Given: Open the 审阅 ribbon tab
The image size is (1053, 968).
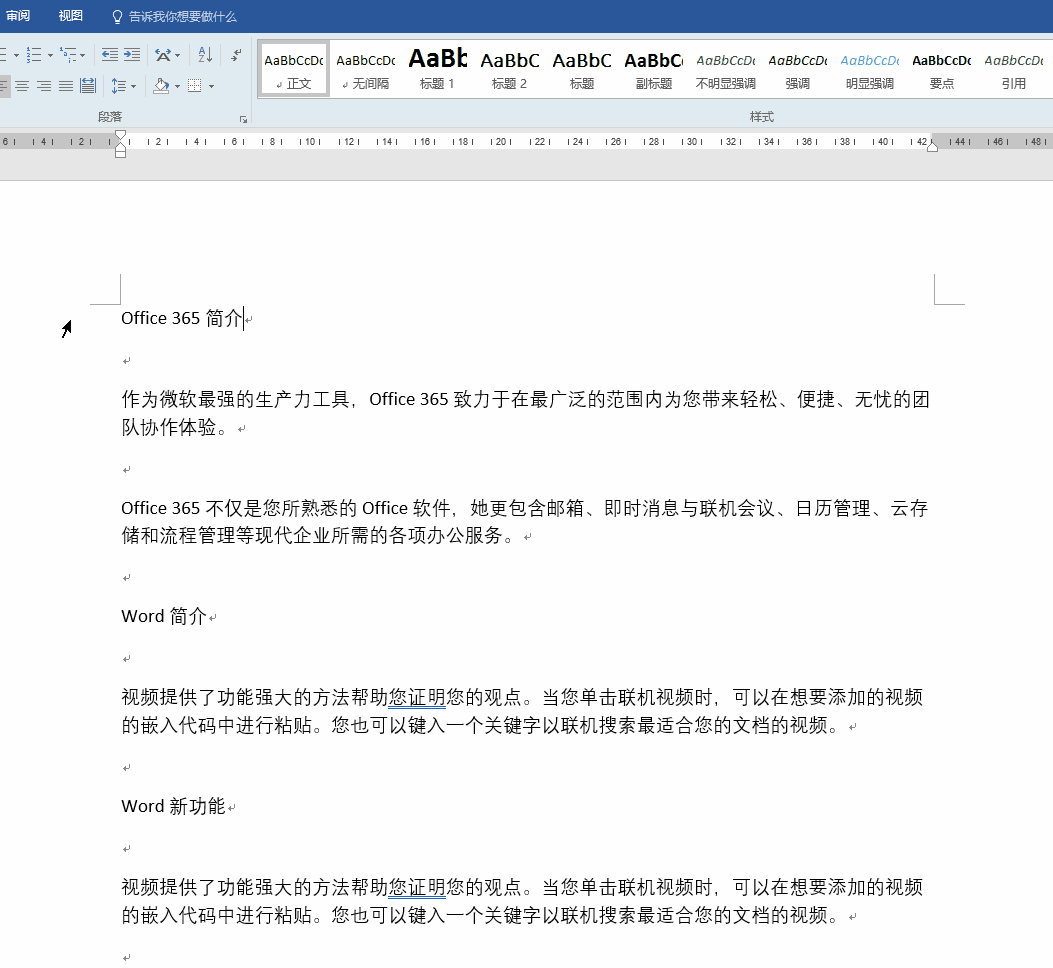Looking at the screenshot, I should [x=18, y=16].
